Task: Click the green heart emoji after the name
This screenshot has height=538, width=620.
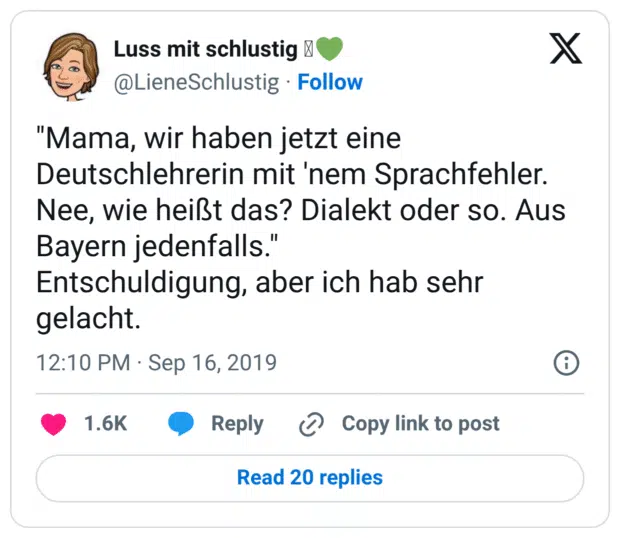Action: click(x=329, y=49)
